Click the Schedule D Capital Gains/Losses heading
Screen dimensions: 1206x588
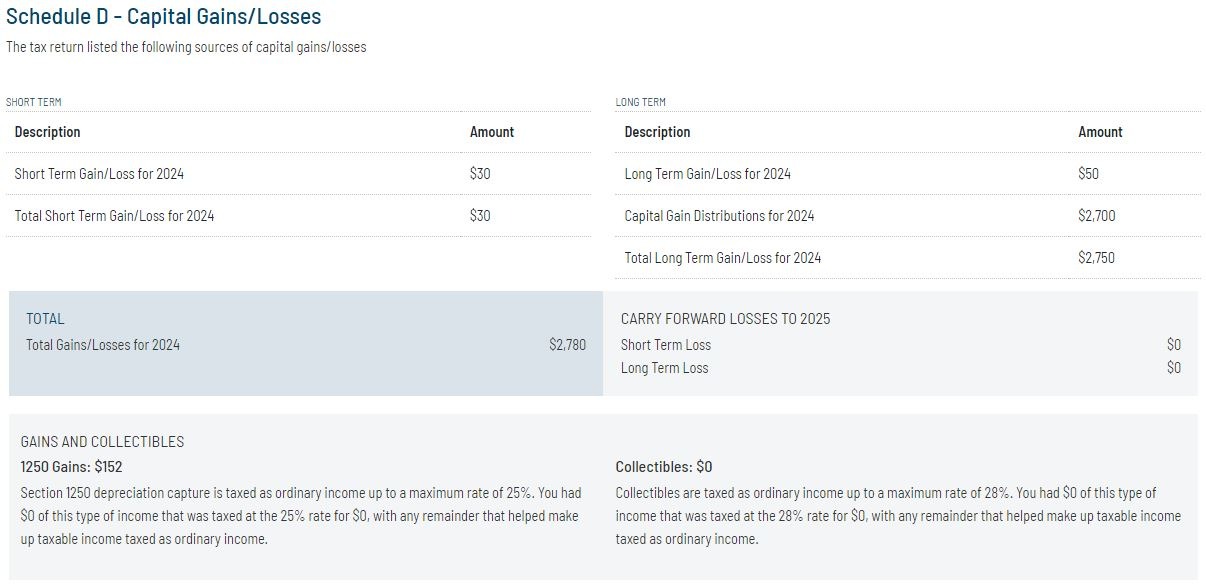[x=164, y=17]
